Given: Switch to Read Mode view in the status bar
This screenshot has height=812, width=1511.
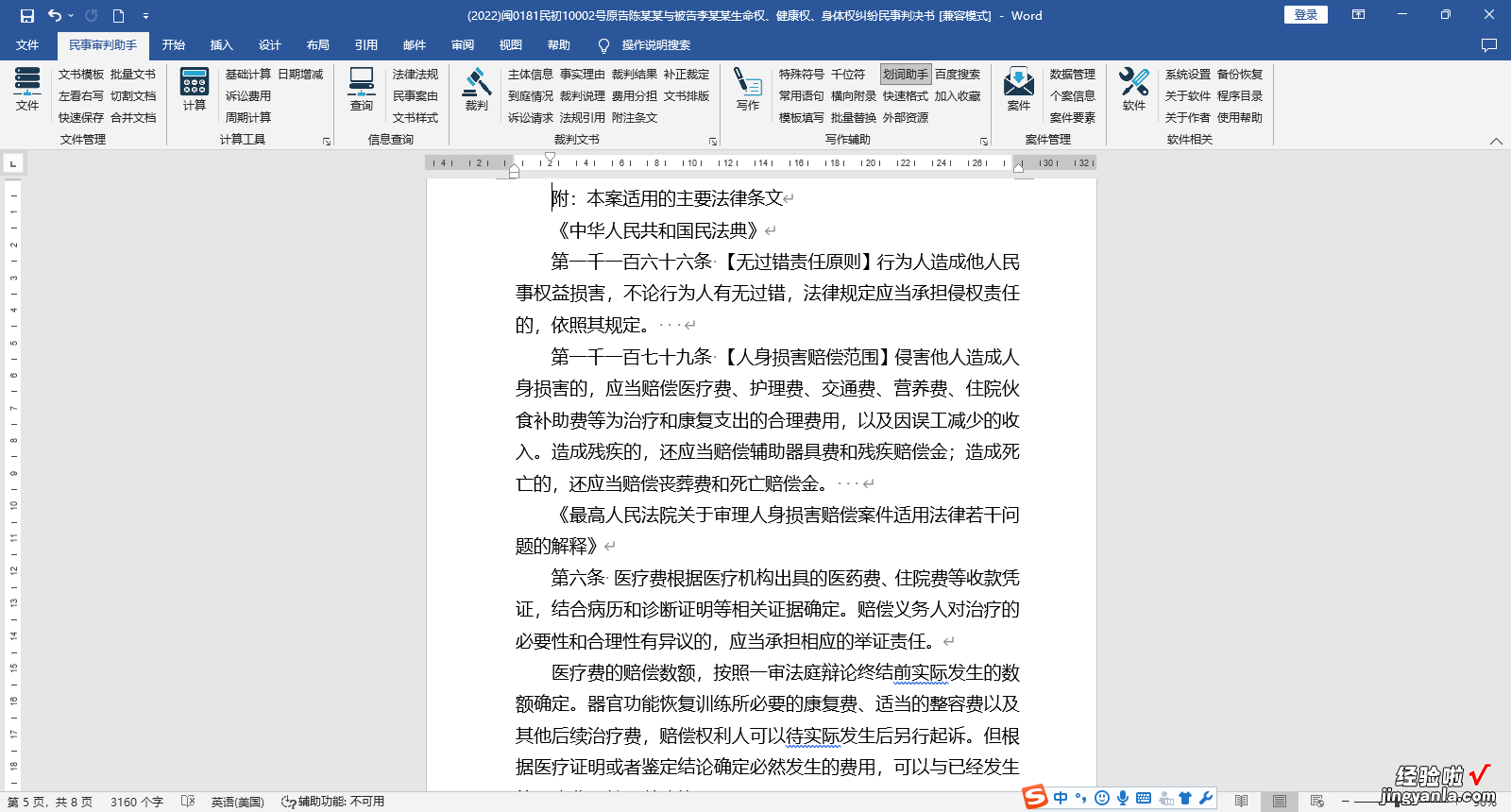Looking at the screenshot, I should click(x=1241, y=802).
